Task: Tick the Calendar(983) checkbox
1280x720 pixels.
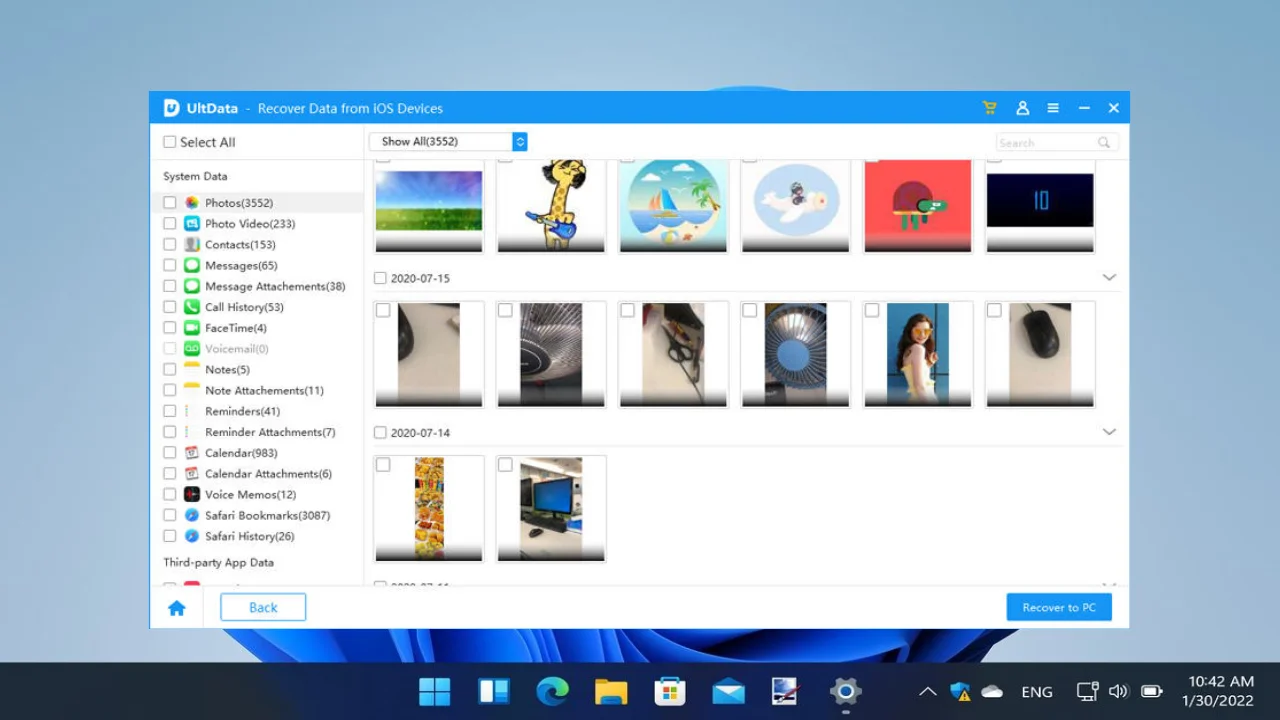Action: pyautogui.click(x=170, y=453)
